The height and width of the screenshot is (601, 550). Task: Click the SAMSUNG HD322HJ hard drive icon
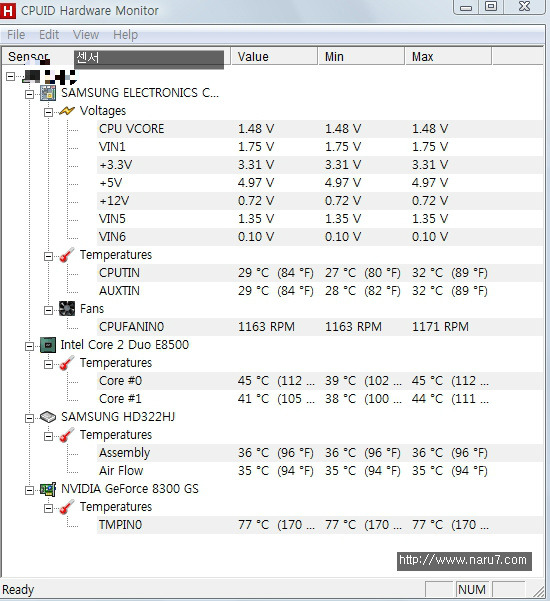48,417
